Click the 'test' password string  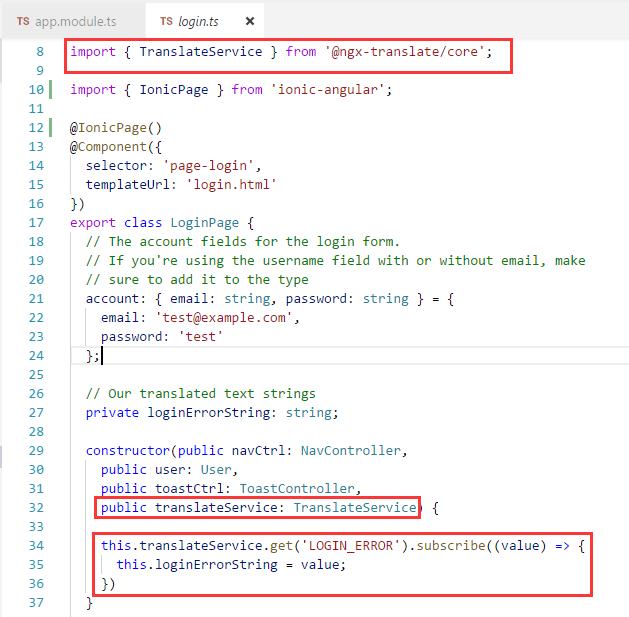tap(201, 337)
